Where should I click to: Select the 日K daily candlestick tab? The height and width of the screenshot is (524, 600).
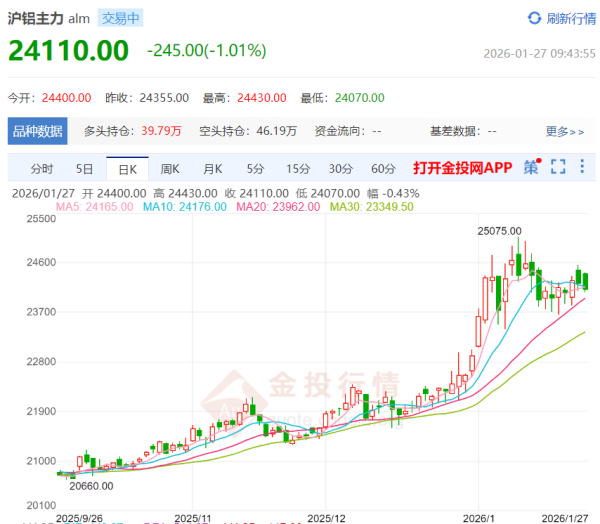(x=128, y=168)
